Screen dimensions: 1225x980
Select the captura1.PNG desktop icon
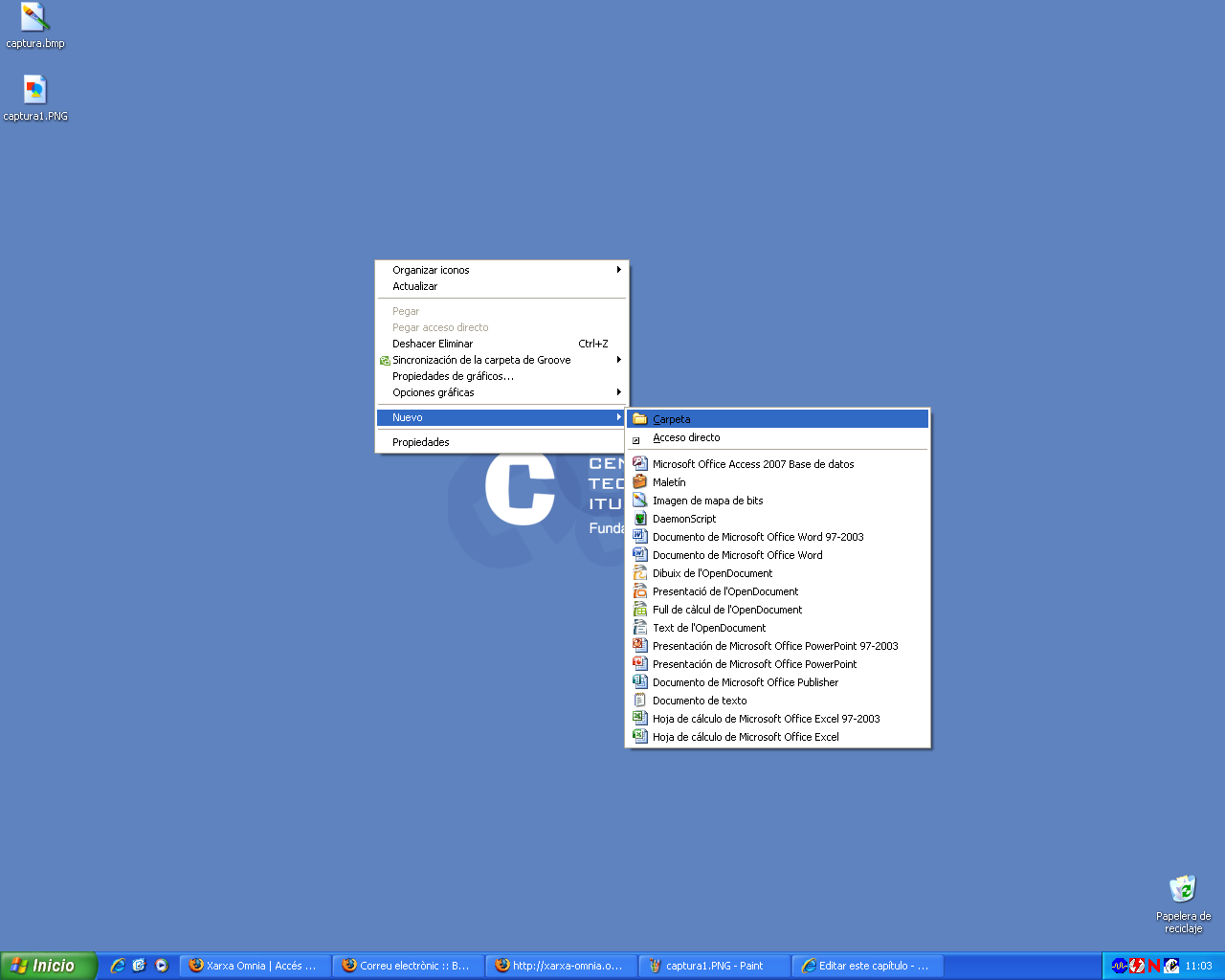[x=35, y=99]
